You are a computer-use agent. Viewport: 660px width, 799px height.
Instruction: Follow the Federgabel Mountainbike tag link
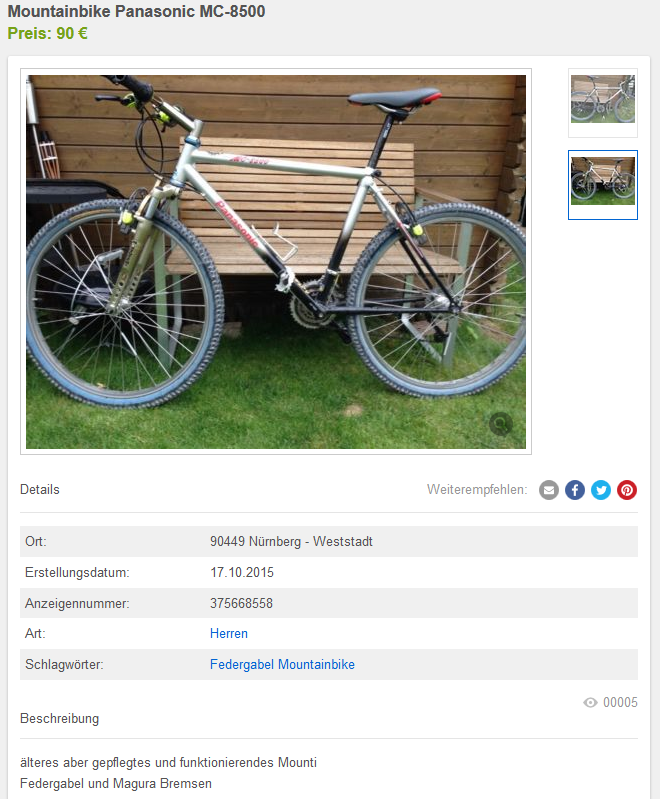[282, 664]
